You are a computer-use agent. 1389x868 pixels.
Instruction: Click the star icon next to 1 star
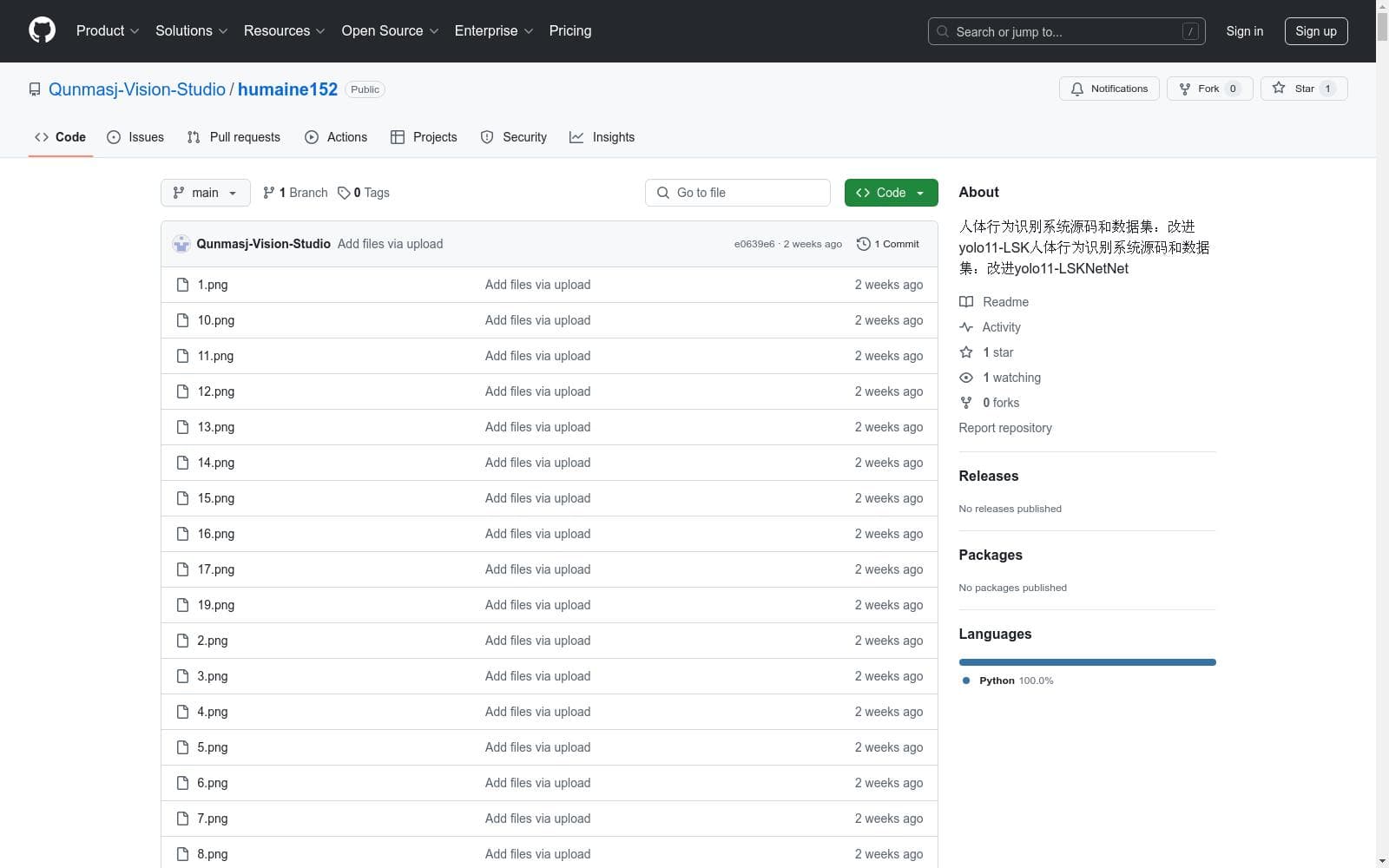966,352
